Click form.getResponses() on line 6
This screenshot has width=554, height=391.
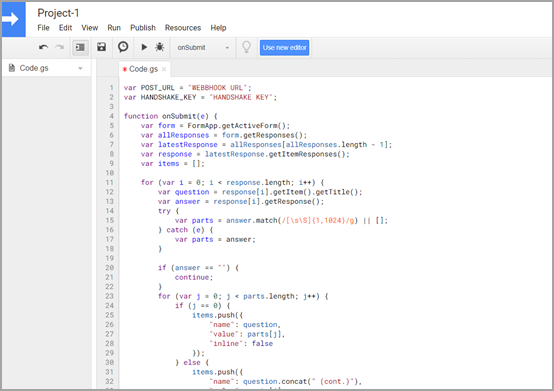pyautogui.click(x=264, y=135)
